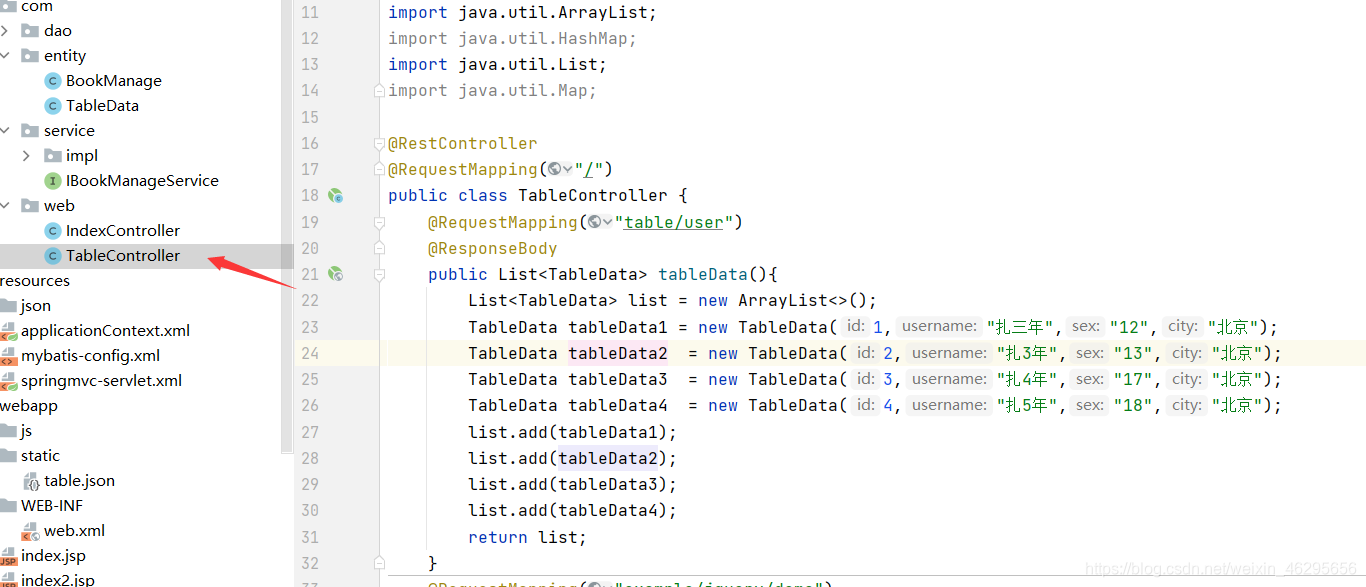The height and width of the screenshot is (587, 1366).
Task: Click Spring bean gutter icon on line 18
Action: [336, 196]
